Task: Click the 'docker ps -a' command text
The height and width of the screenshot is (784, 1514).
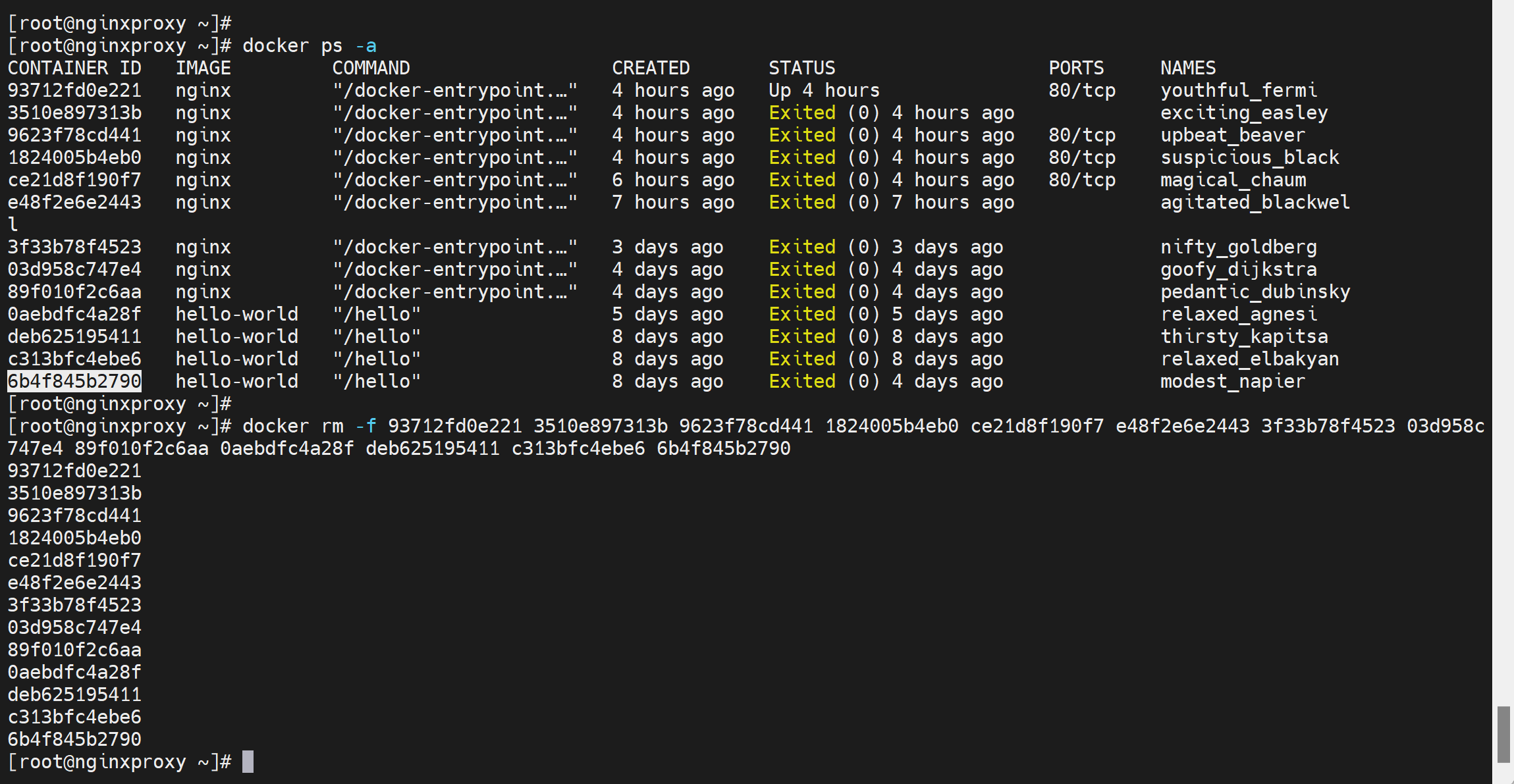Action: click(310, 45)
